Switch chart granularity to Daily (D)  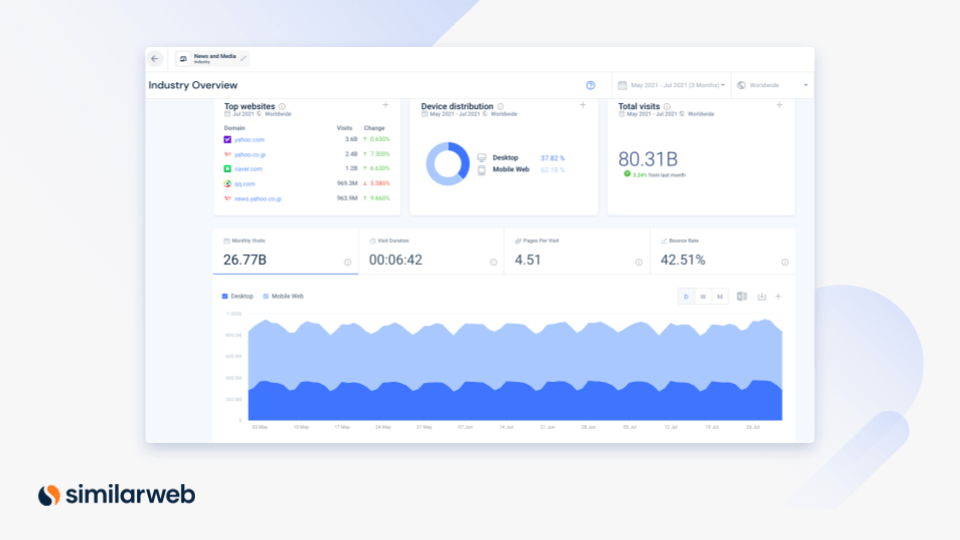point(686,296)
